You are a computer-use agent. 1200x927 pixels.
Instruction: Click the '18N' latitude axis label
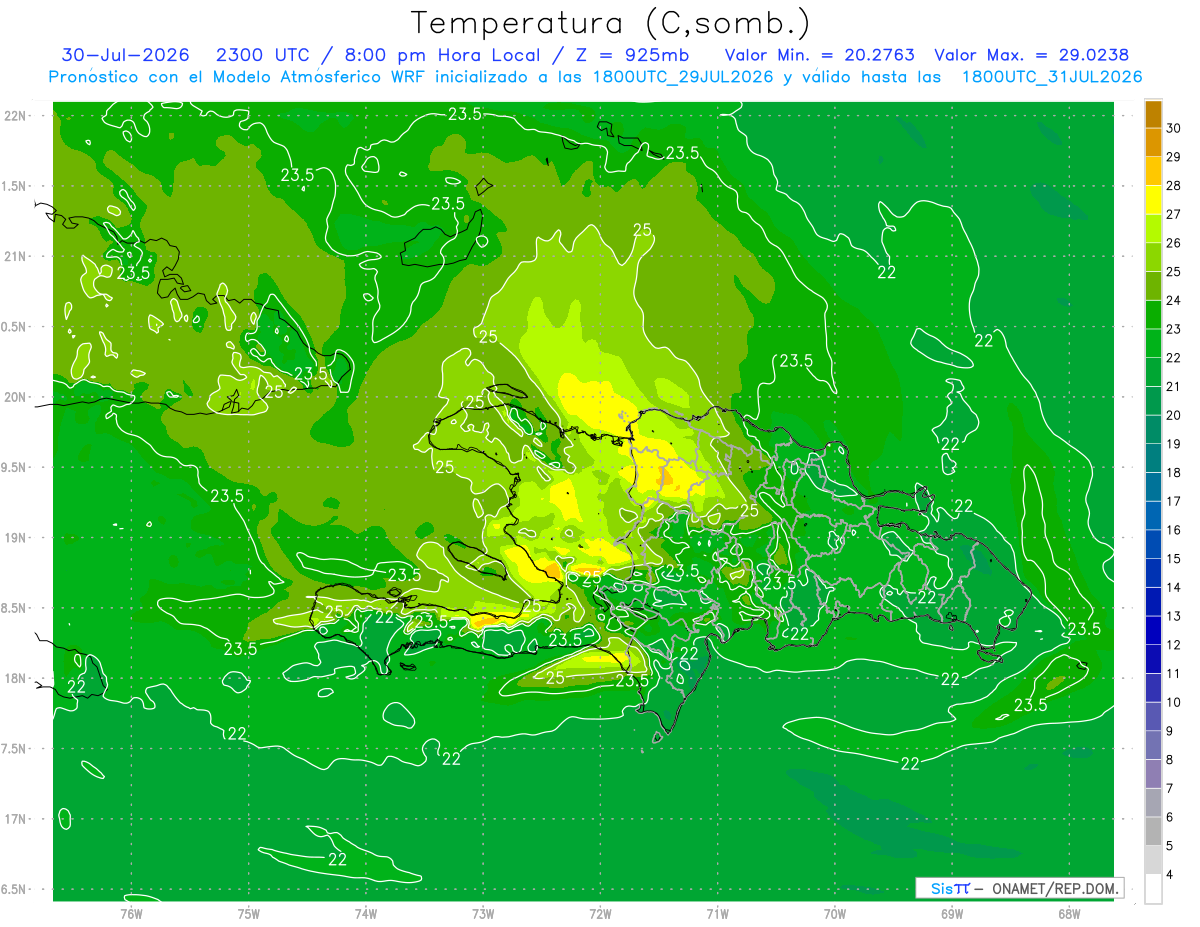point(17,678)
